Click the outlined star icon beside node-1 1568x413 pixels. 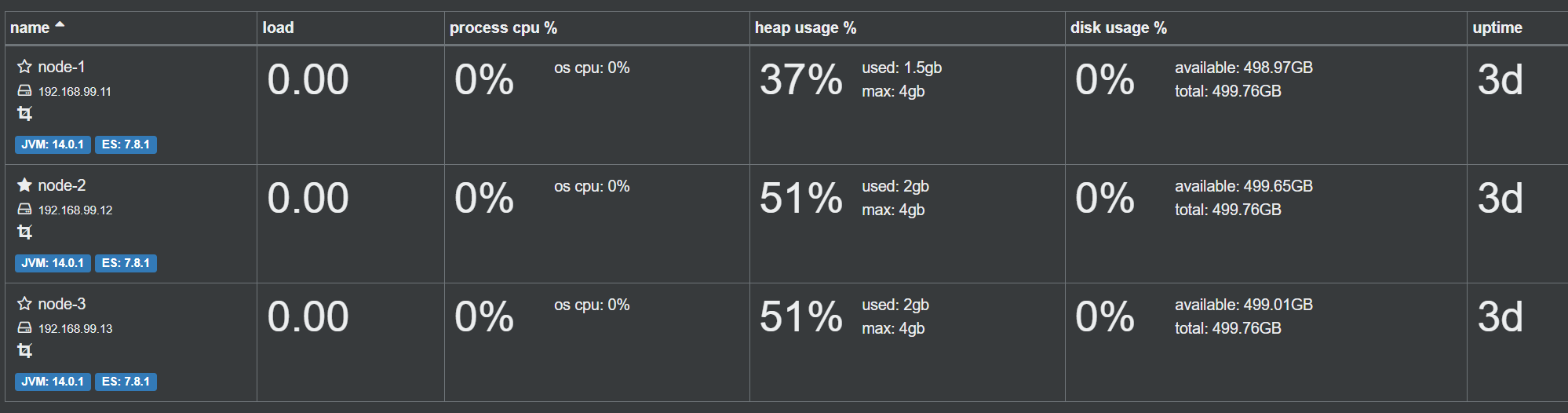[24, 67]
